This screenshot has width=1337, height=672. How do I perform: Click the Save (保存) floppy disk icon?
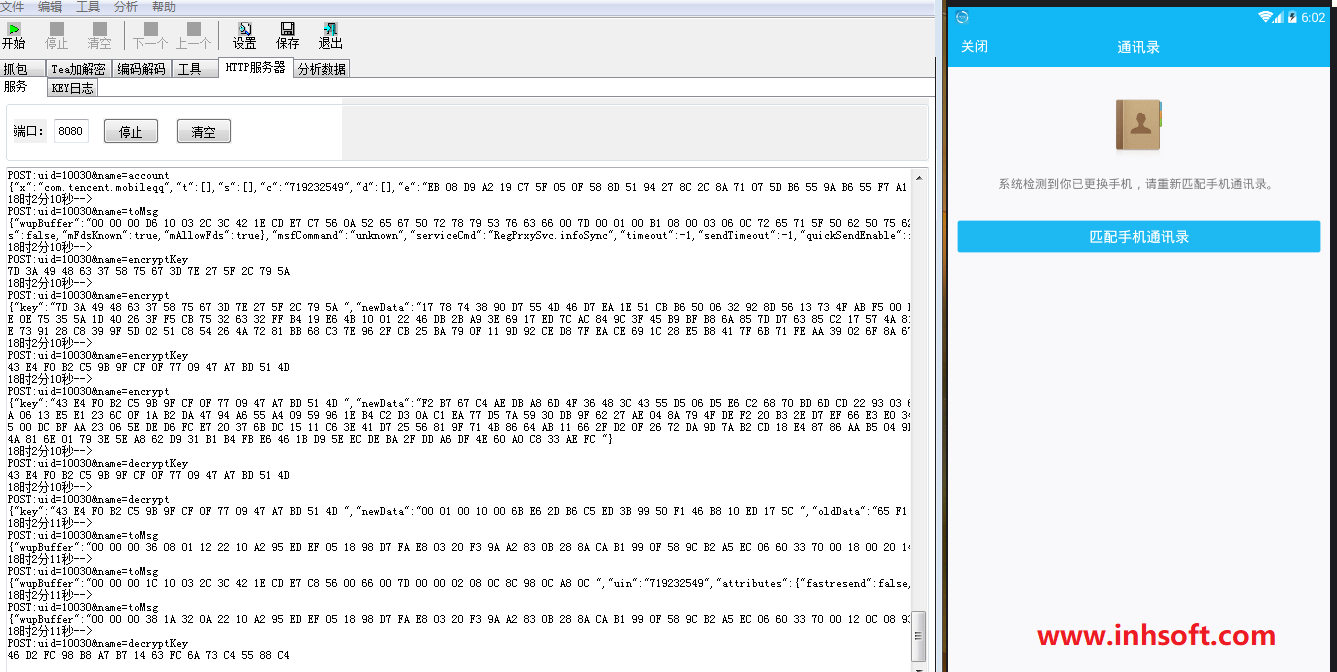288,29
